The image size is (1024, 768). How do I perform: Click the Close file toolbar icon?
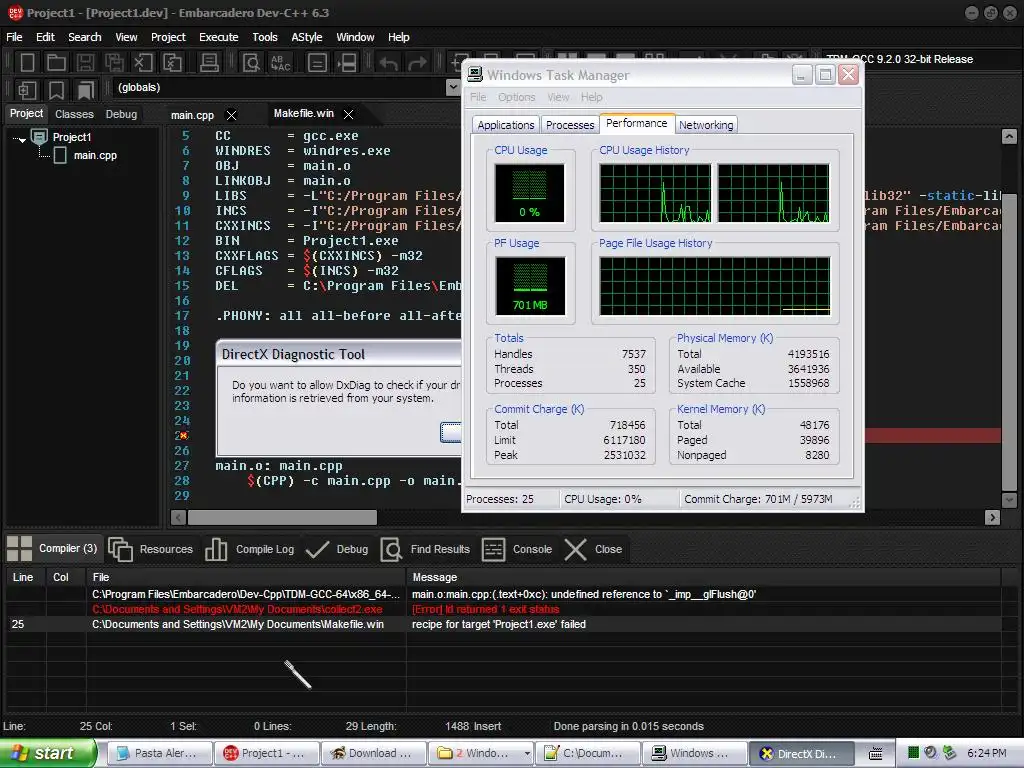[143, 63]
